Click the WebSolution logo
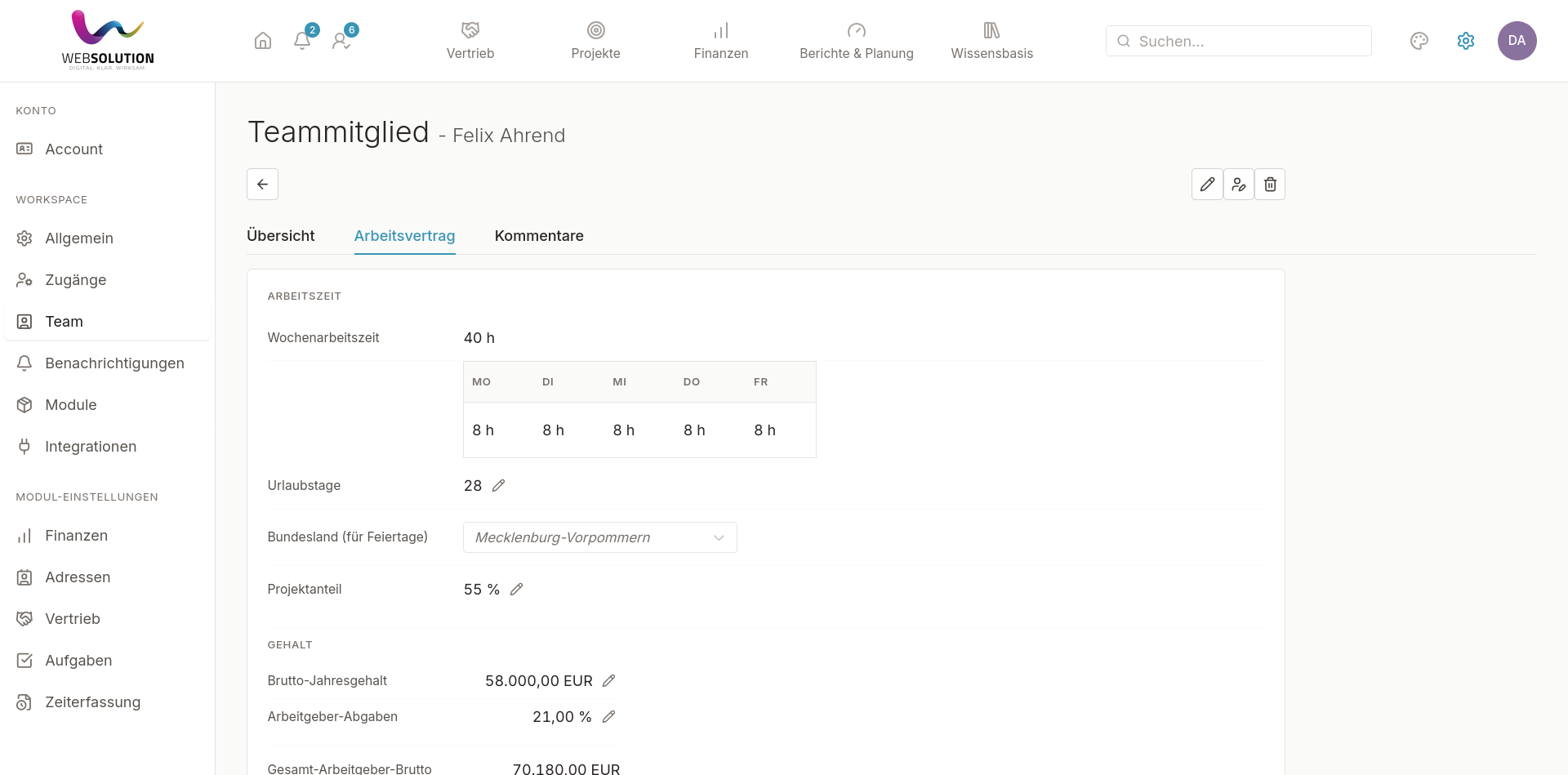The height and width of the screenshot is (775, 1568). 108,40
